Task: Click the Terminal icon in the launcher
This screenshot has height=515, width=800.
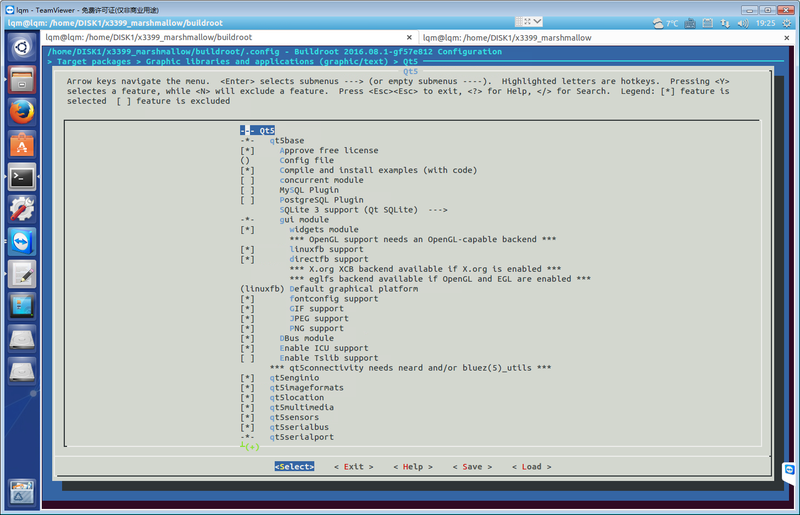Action: [22, 177]
